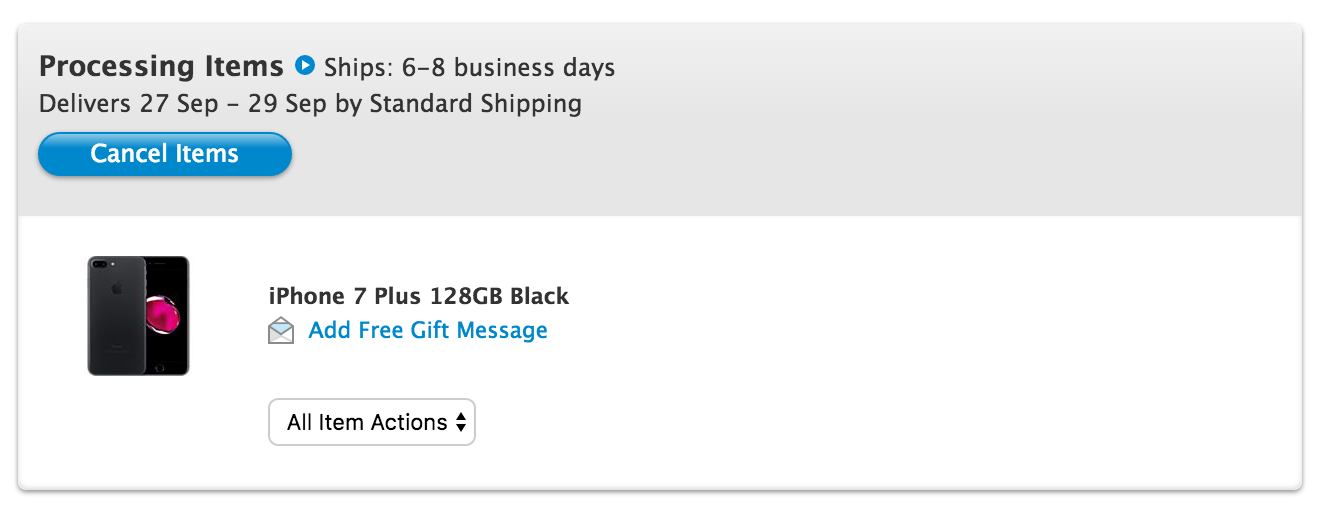Image resolution: width=1340 pixels, height=516 pixels.
Task: Click the word 'Black' in the product name
Action: (x=539, y=296)
